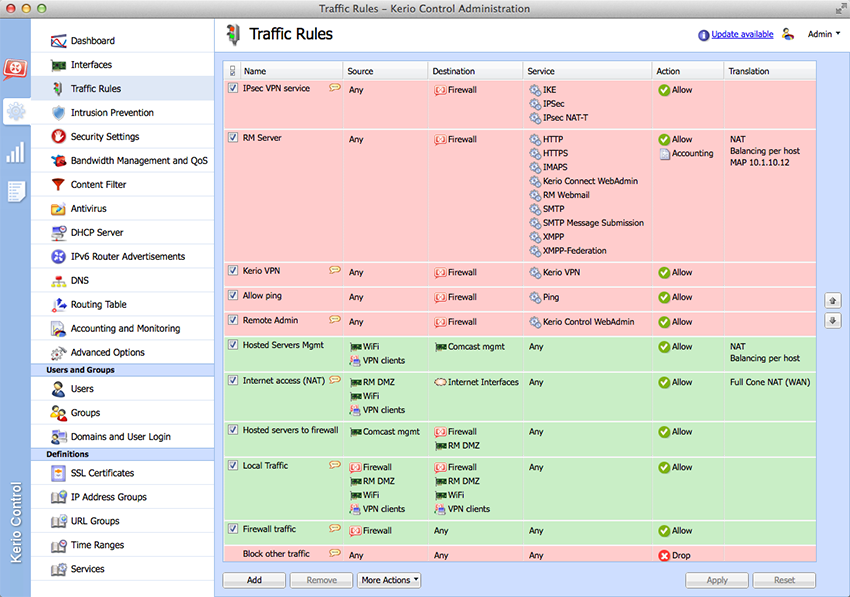Click the comment bubble on IPsec VPN service rule
The height and width of the screenshot is (597, 850).
click(335, 87)
